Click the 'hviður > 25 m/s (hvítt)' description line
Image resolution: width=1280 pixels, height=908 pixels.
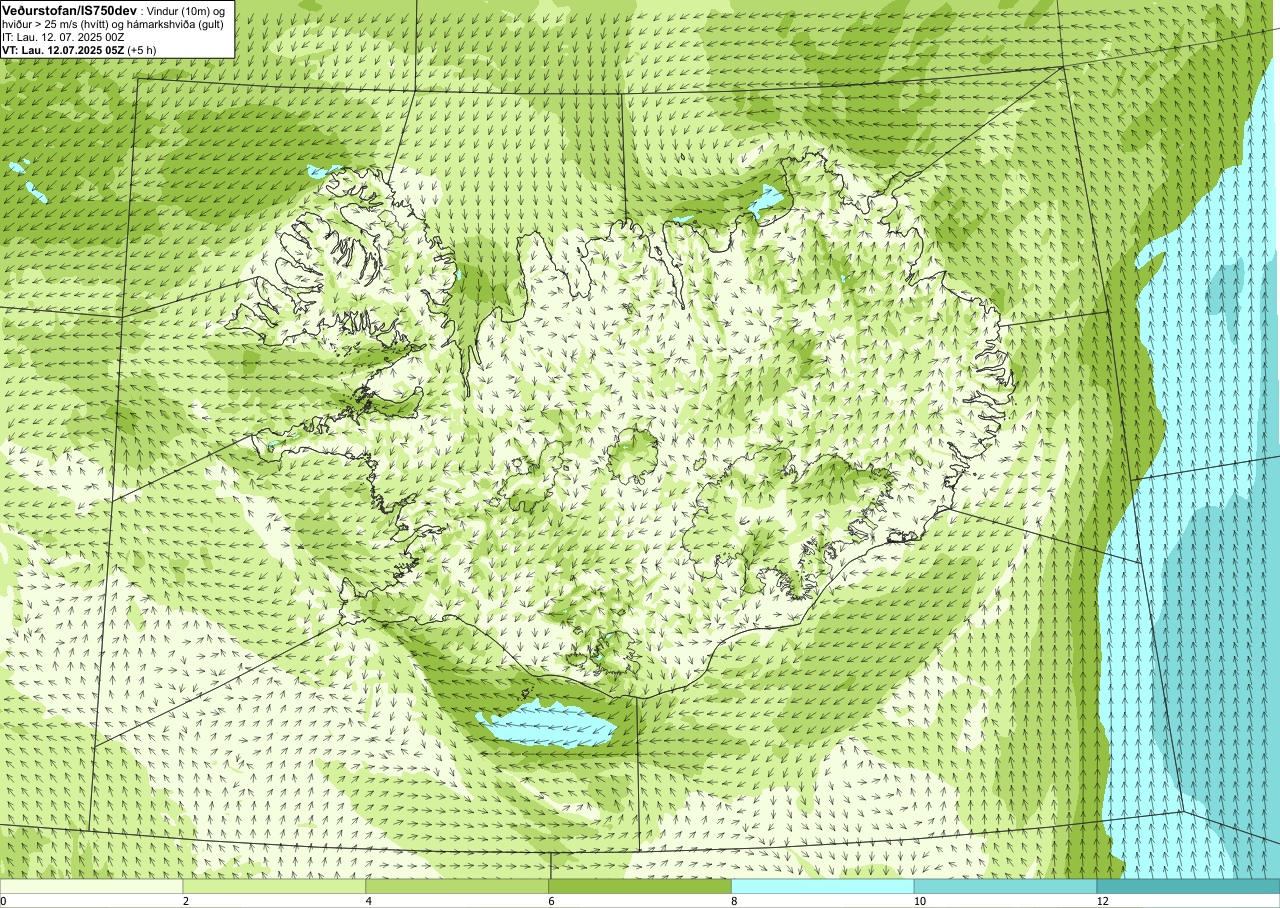(114, 24)
